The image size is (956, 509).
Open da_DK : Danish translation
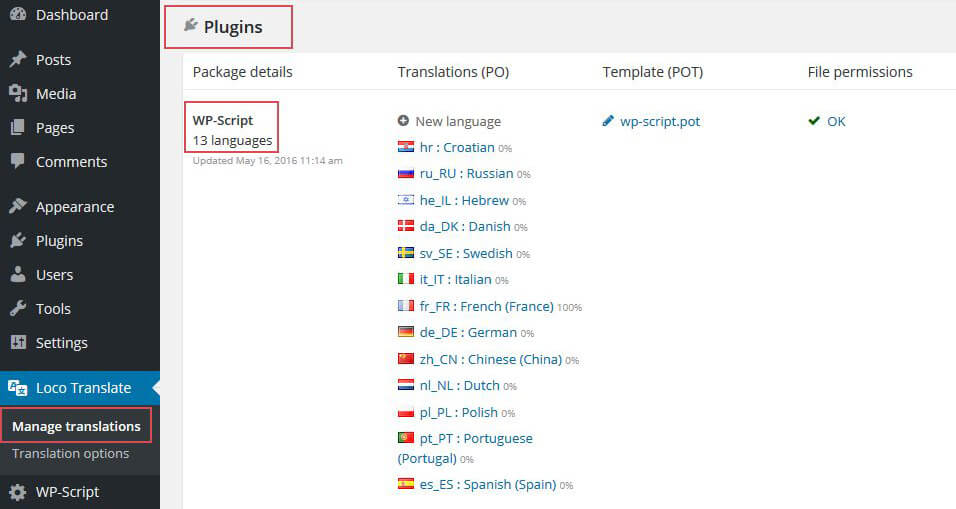tap(465, 227)
